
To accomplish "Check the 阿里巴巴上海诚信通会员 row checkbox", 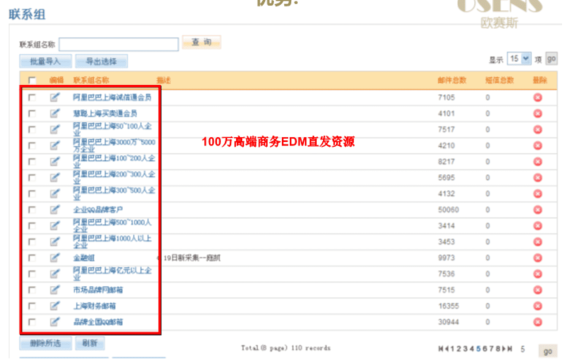I will point(32,97).
